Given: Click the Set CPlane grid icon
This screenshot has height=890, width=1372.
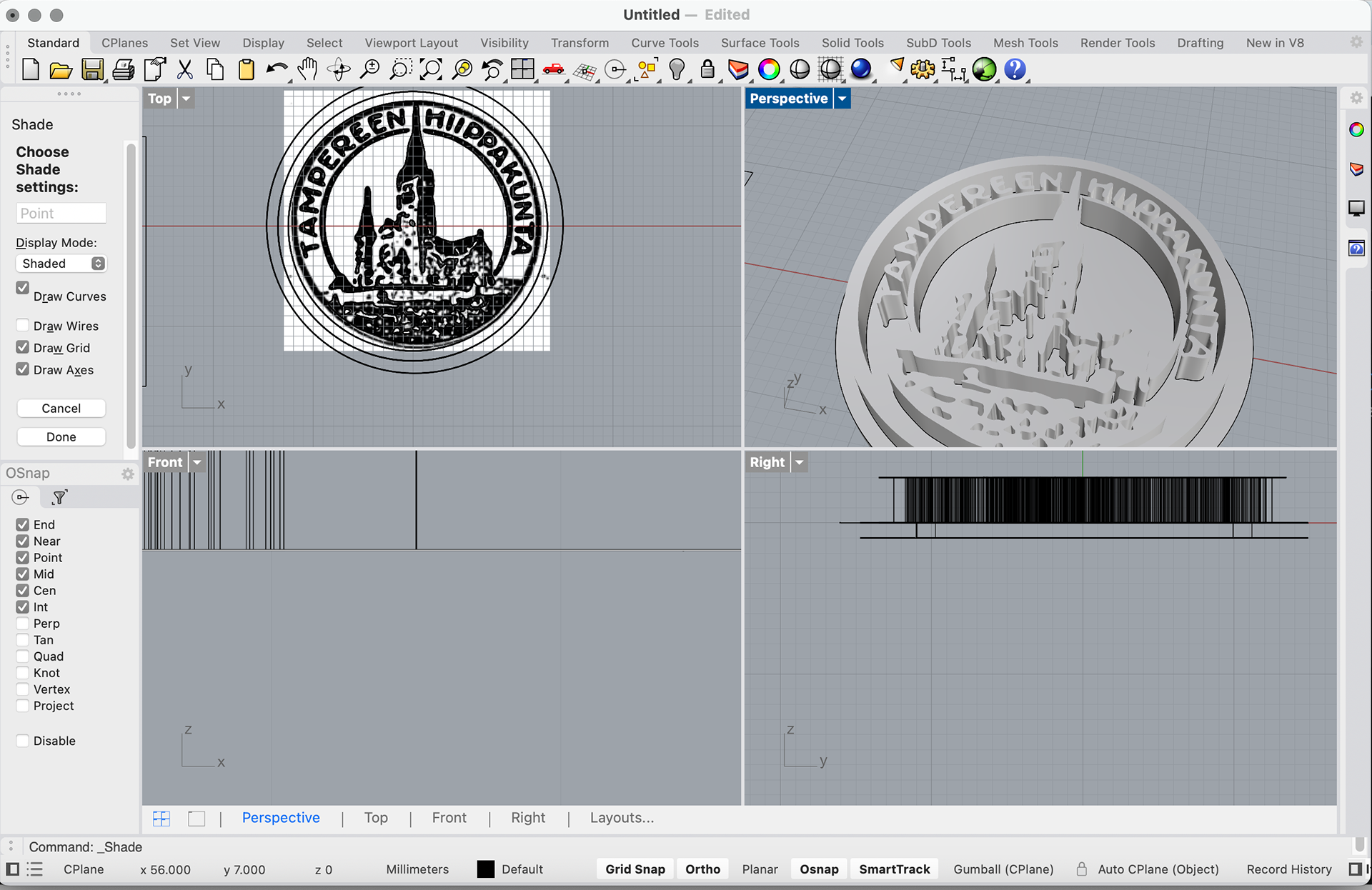Looking at the screenshot, I should pyautogui.click(x=585, y=70).
